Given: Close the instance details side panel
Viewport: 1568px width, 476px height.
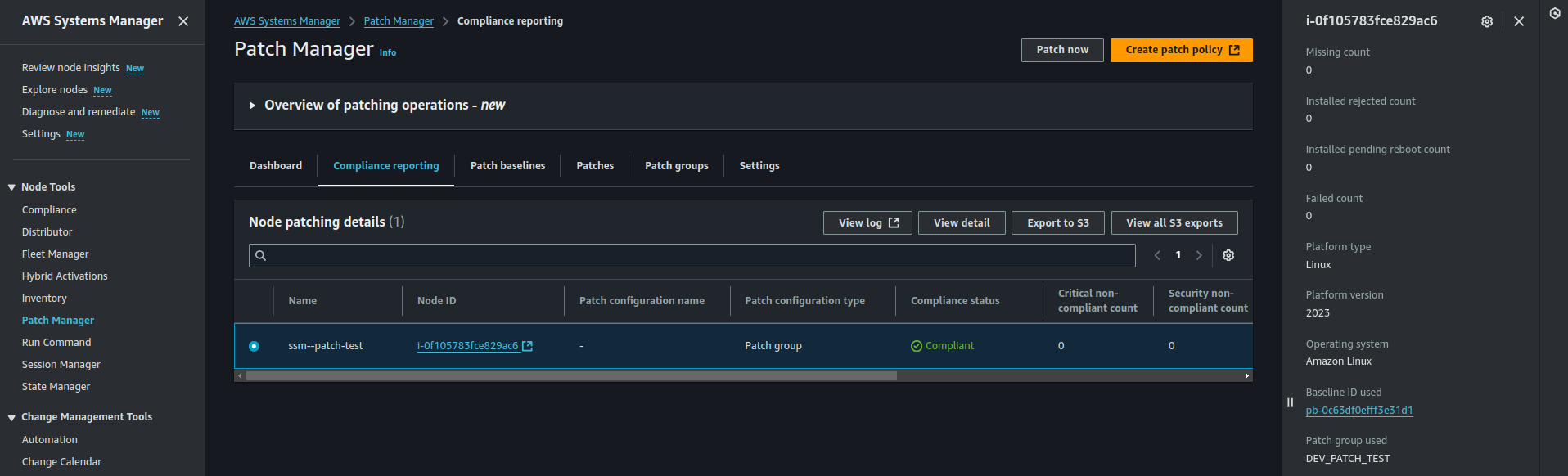Looking at the screenshot, I should tap(1518, 21).
